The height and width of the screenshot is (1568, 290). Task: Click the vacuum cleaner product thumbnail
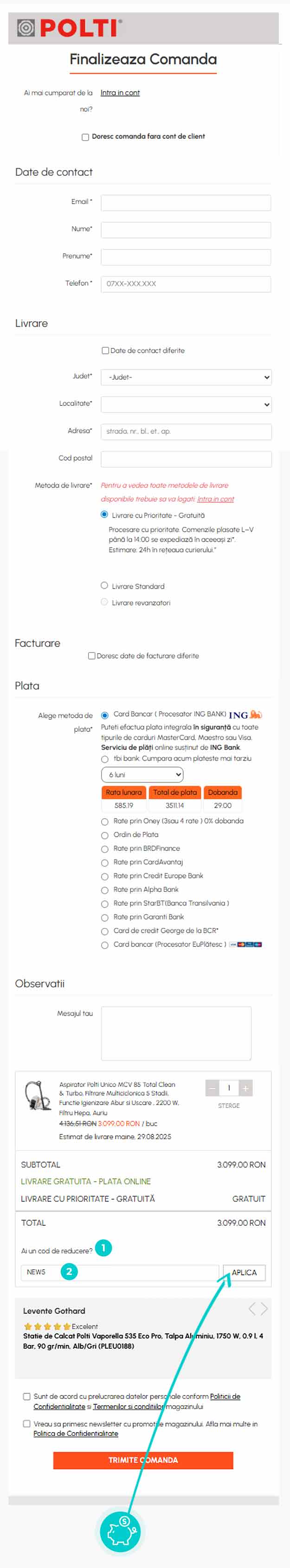(38, 1095)
